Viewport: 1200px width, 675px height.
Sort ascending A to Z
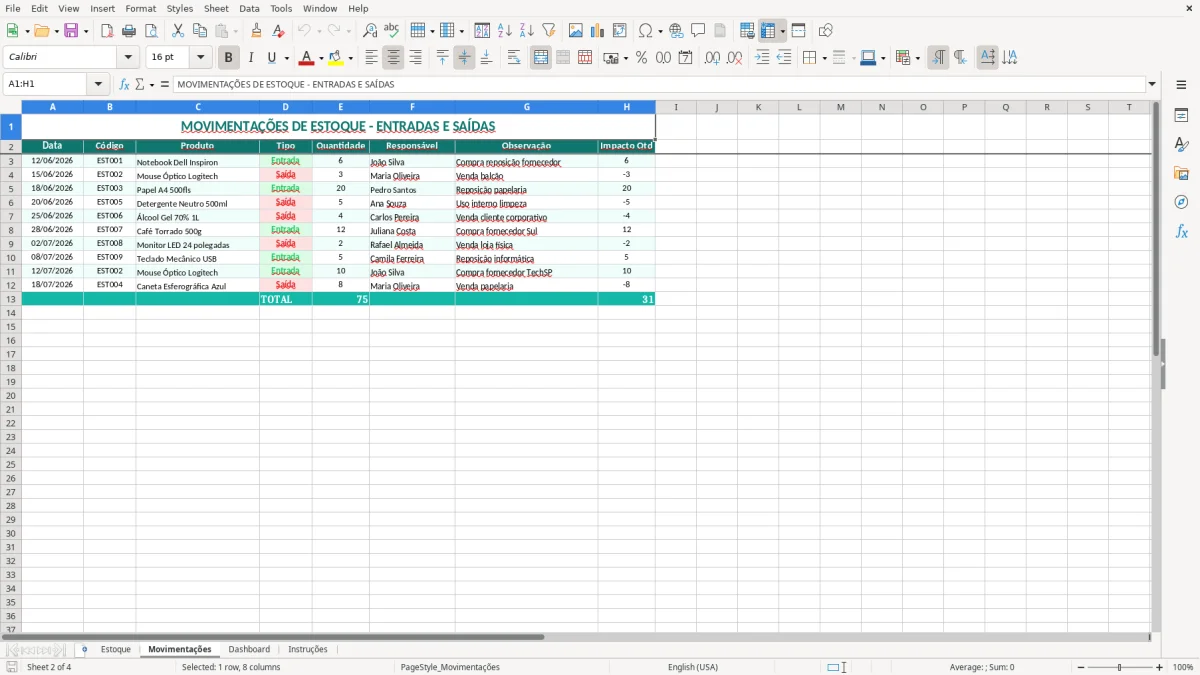coord(505,31)
